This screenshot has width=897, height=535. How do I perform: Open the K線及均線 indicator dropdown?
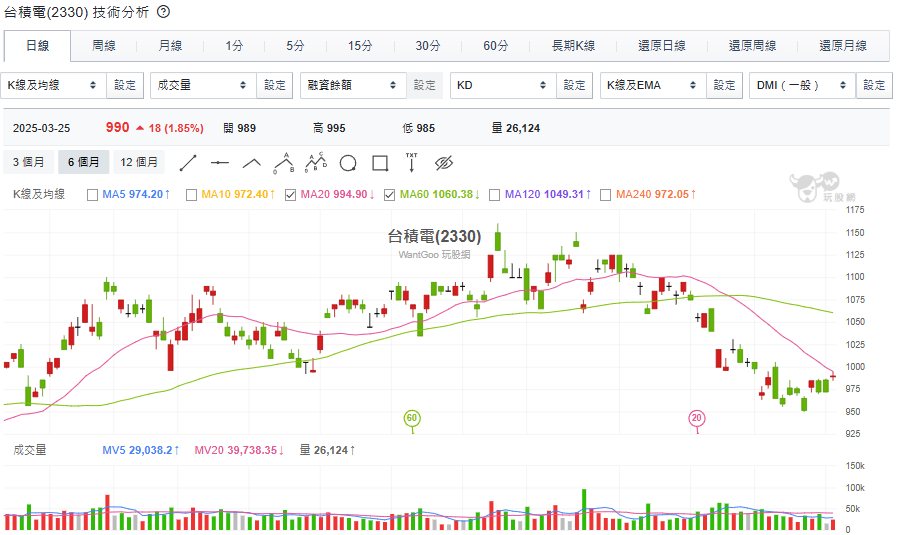(x=54, y=86)
